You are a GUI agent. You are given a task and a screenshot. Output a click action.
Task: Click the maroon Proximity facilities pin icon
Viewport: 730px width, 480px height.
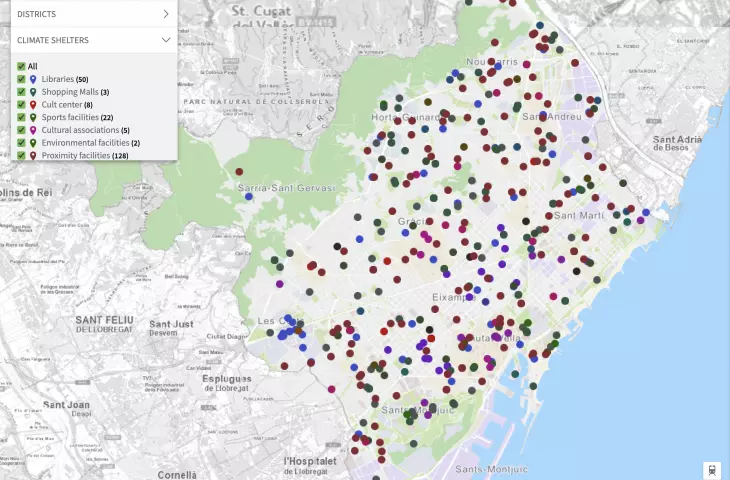tap(33, 155)
